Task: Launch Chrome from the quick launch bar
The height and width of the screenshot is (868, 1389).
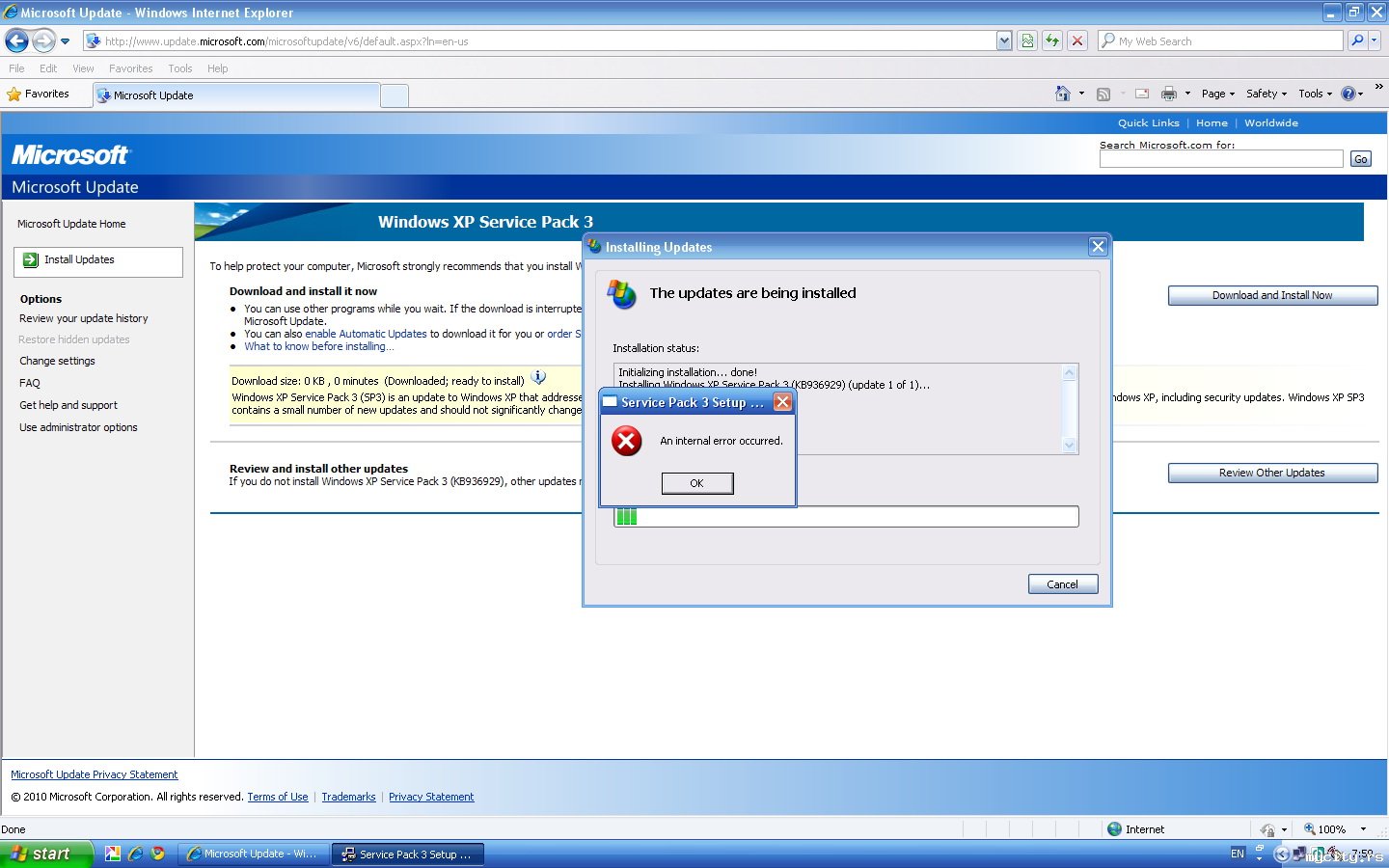Action: [x=157, y=854]
